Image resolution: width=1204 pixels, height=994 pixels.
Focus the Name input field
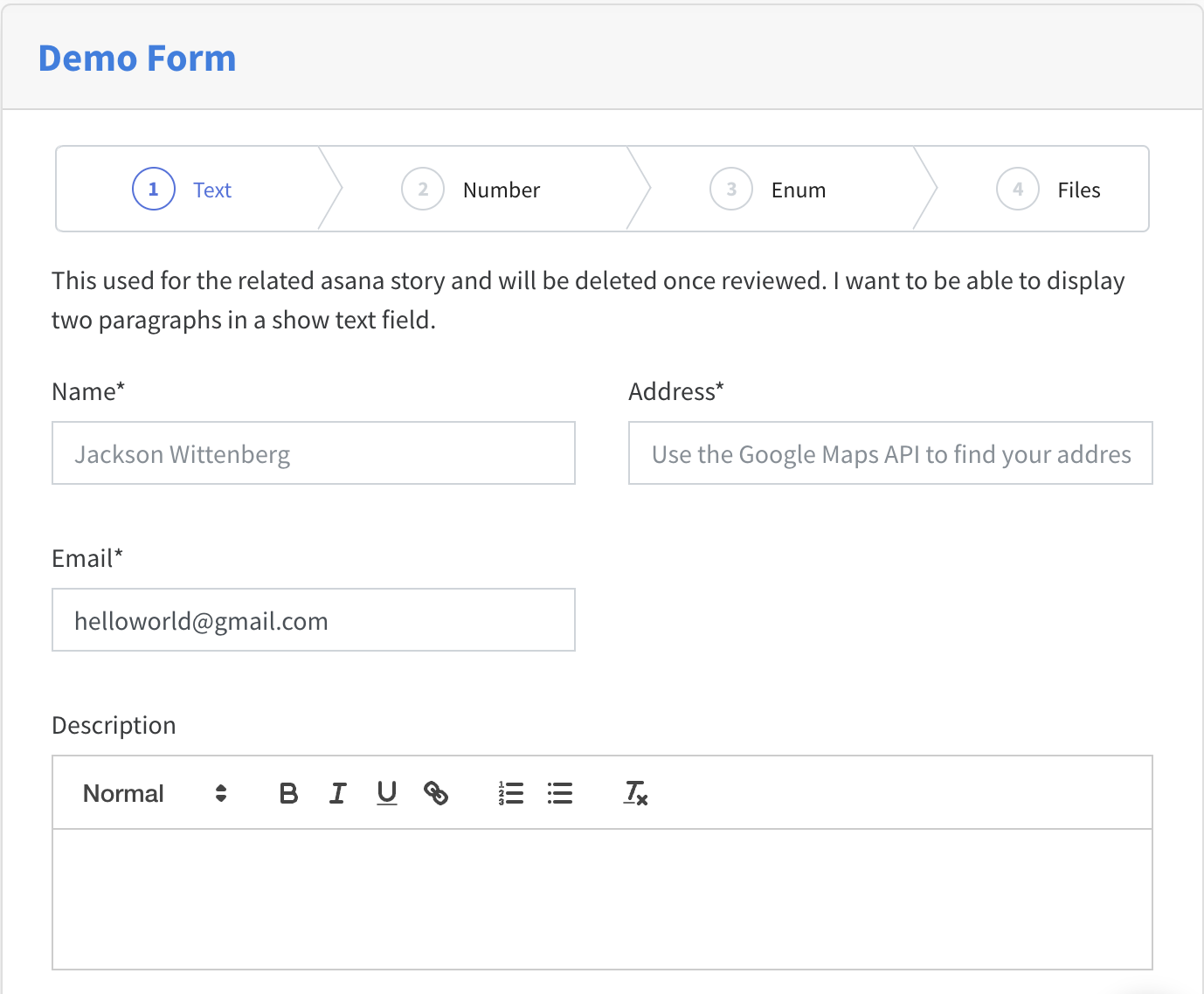[314, 453]
